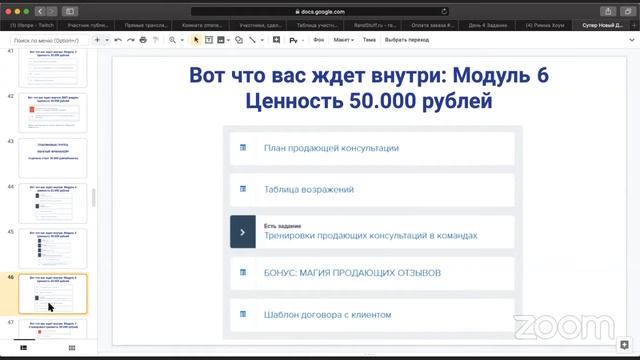Open new slide layout dropdown arrow
This screenshot has height=360, width=640.
[x=107, y=40]
